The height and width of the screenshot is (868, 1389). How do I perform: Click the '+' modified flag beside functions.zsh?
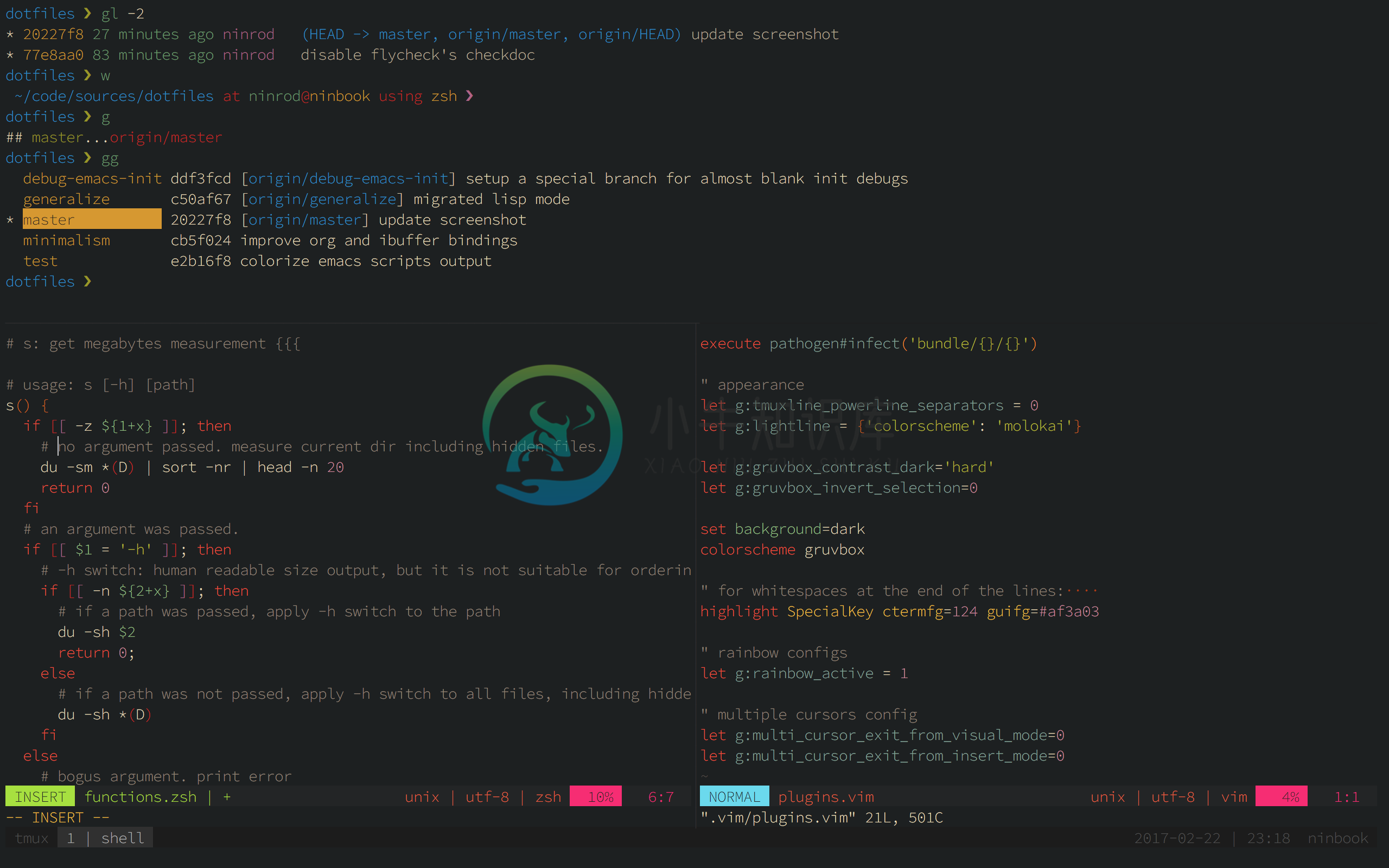coord(227,797)
